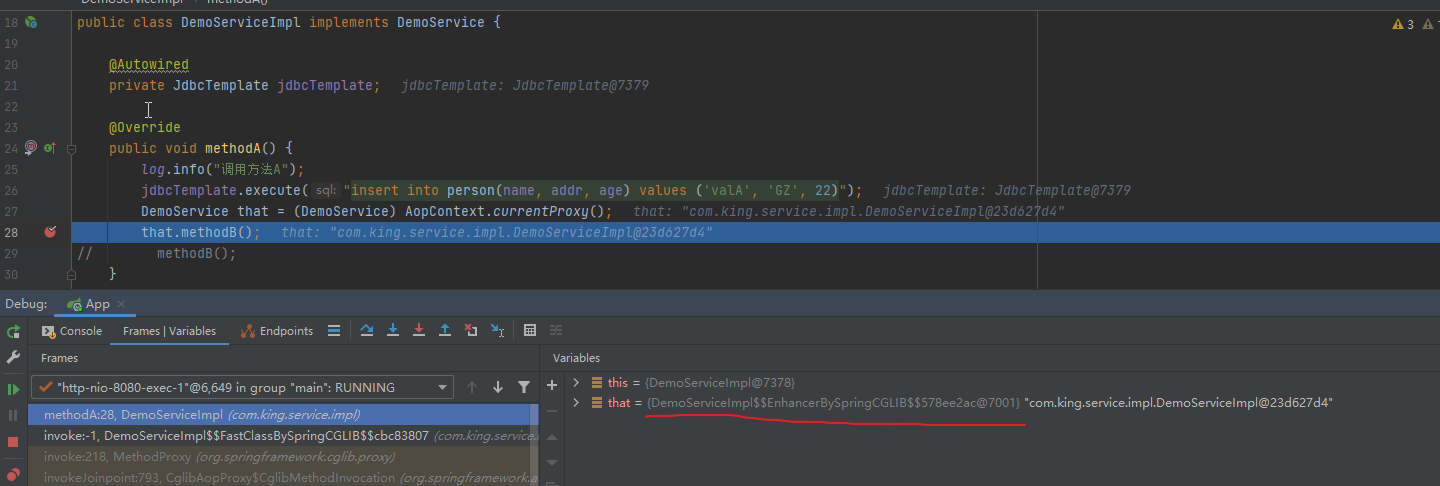Resume program with green play icon
The image size is (1440, 486).
13,389
